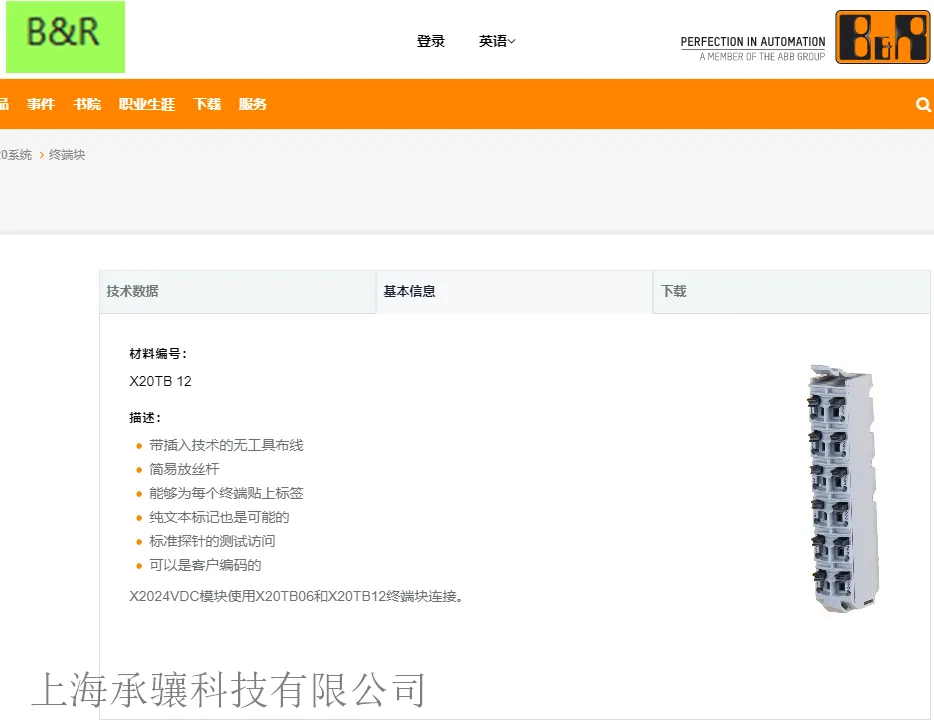Viewport: 934px width, 721px height.
Task: Click the 登录 login link
Action: click(431, 41)
